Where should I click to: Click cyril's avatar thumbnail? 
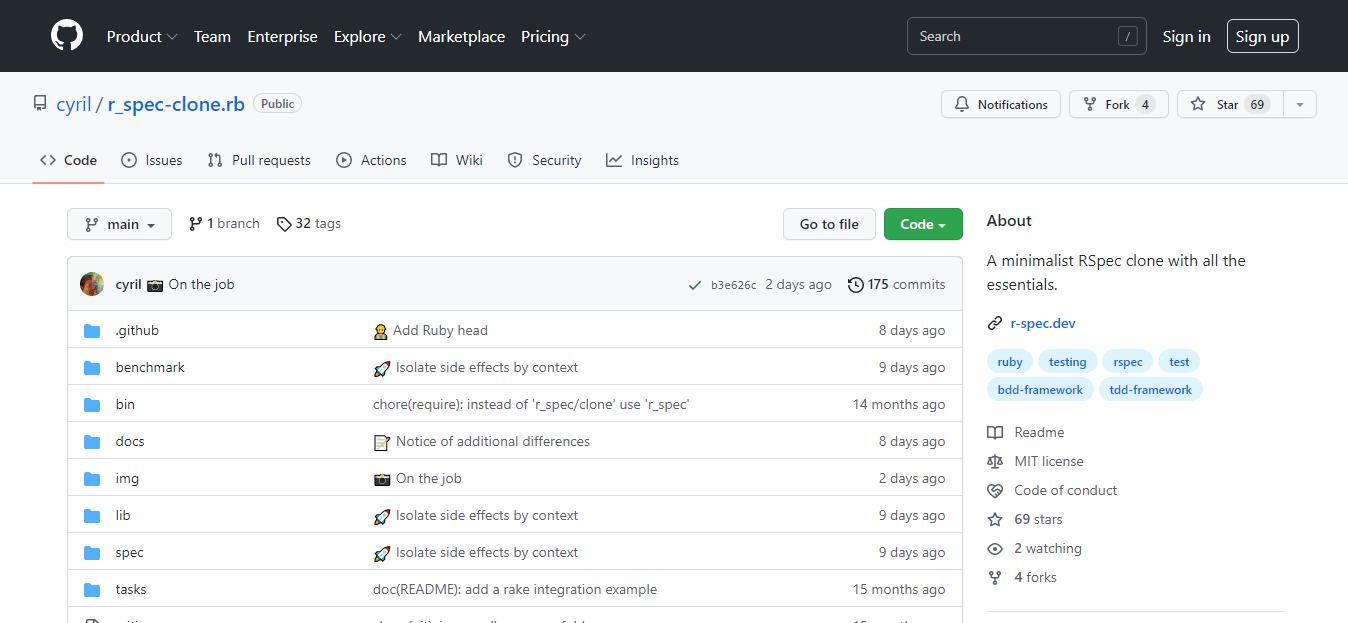(x=92, y=285)
